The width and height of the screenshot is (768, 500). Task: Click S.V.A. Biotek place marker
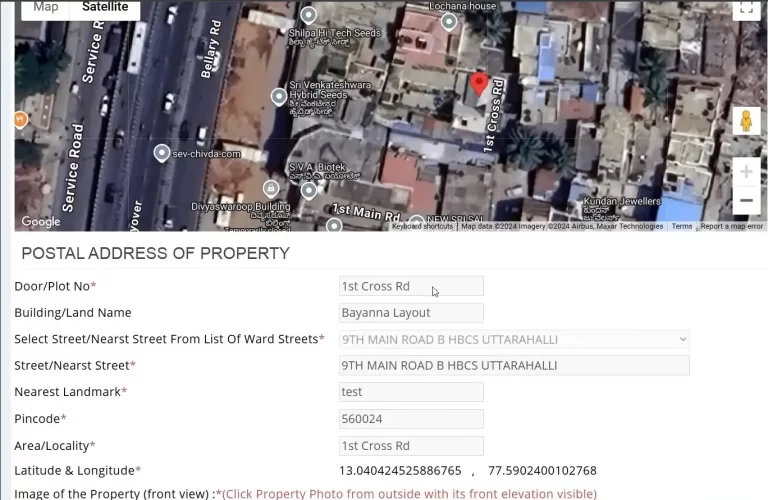tap(309, 190)
